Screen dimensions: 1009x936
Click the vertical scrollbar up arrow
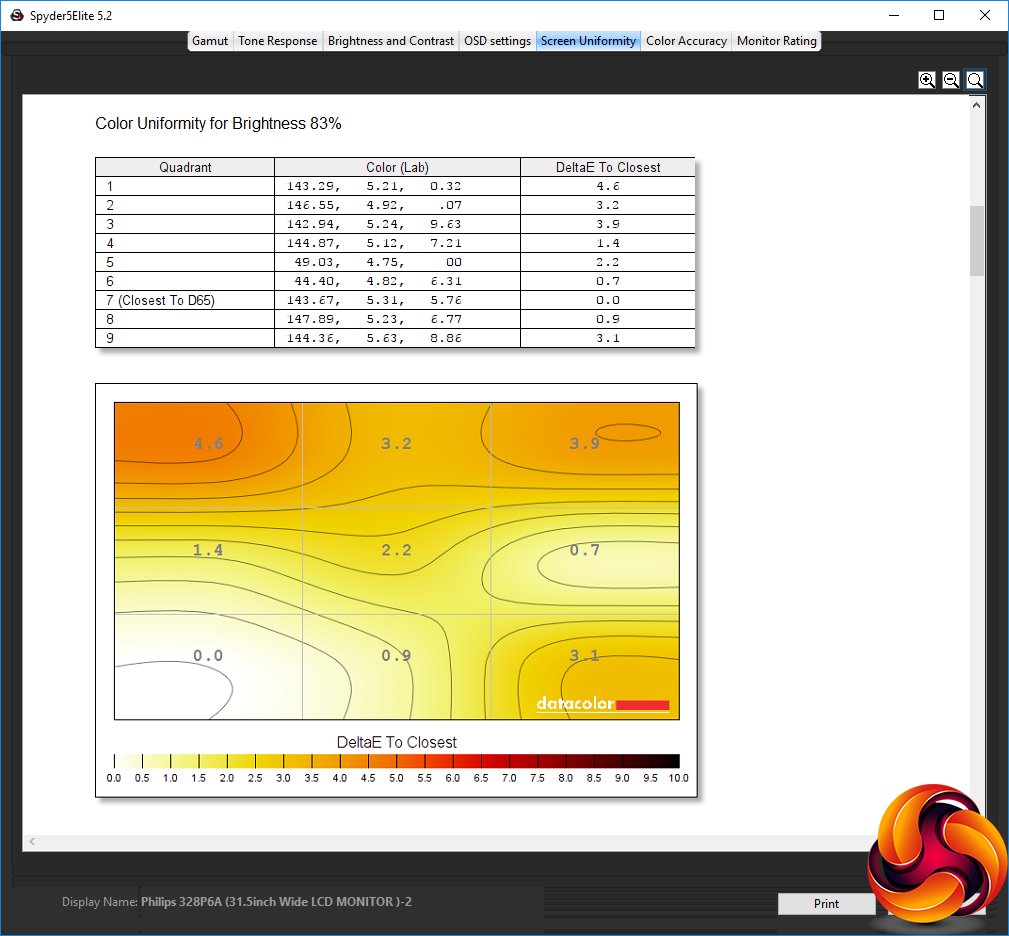point(977,105)
